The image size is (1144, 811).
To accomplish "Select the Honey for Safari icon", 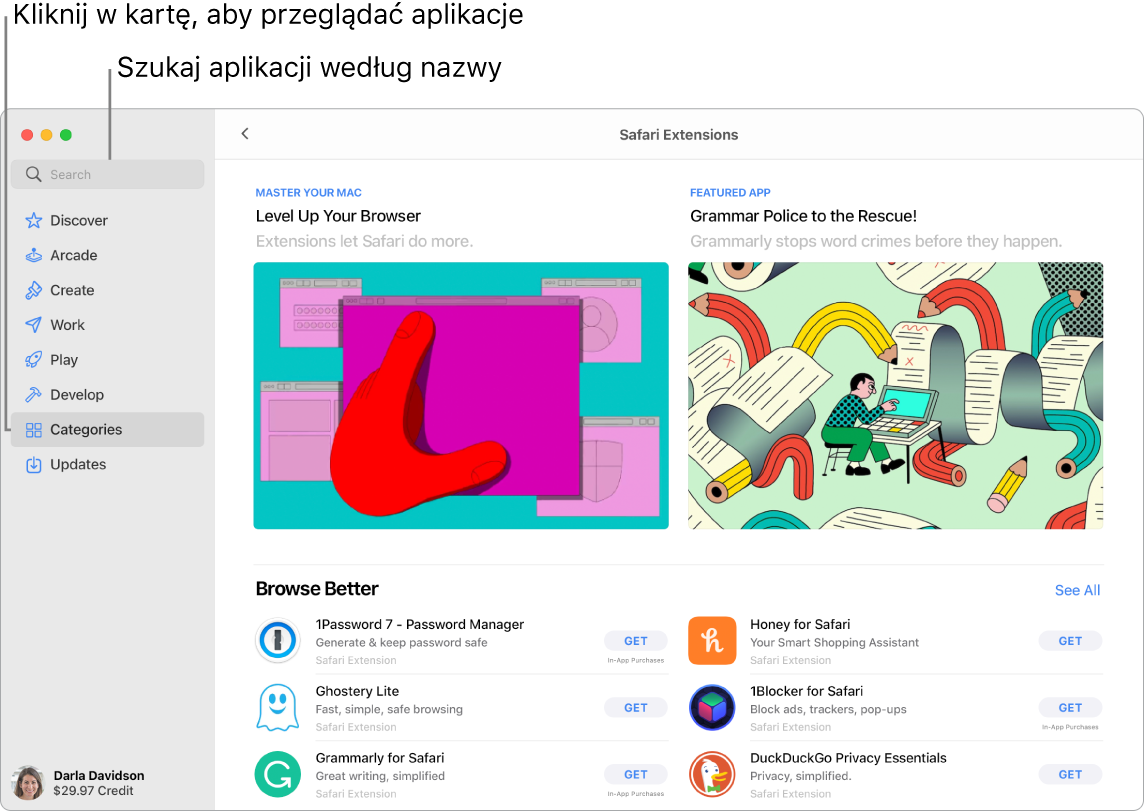I will [x=712, y=641].
